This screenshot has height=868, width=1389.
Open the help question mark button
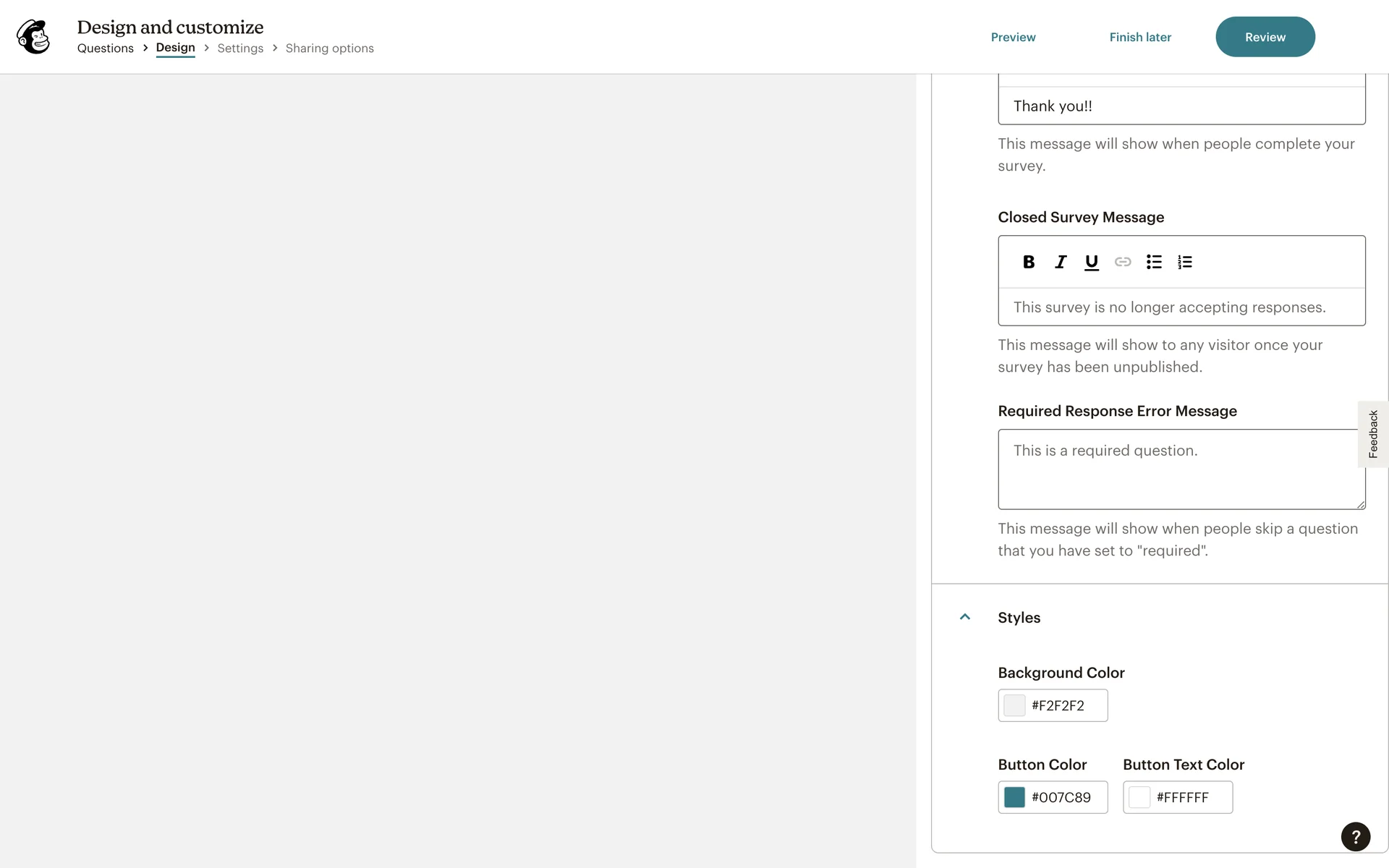[x=1355, y=836]
